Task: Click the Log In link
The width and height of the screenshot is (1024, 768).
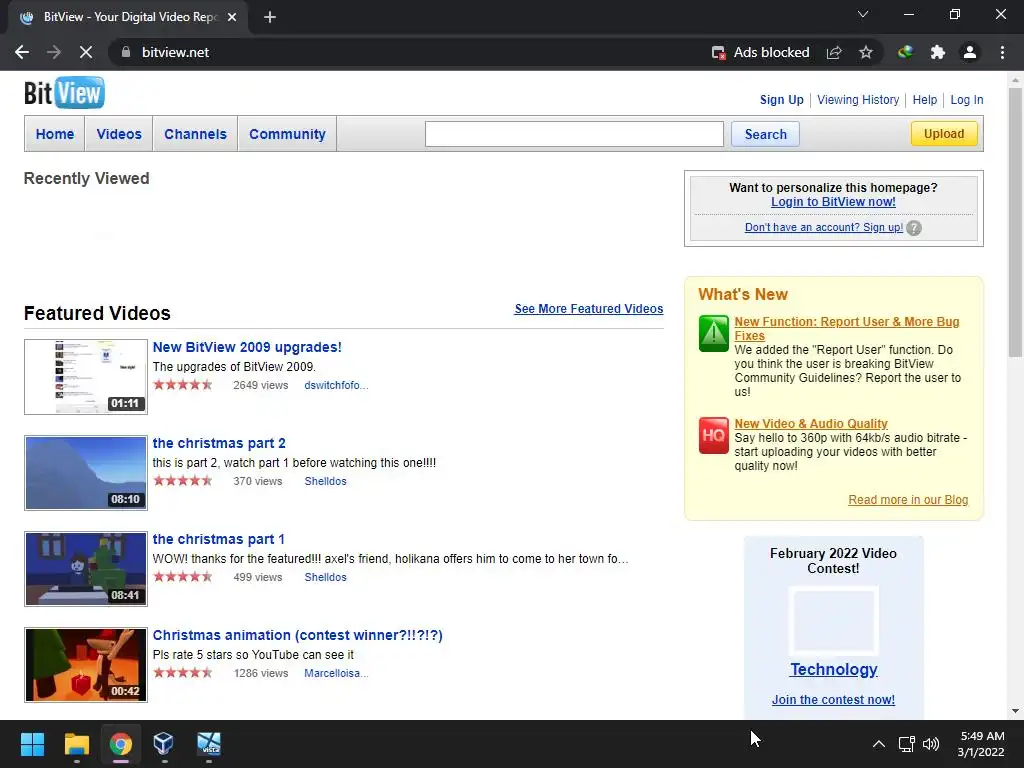Action: coord(967,100)
